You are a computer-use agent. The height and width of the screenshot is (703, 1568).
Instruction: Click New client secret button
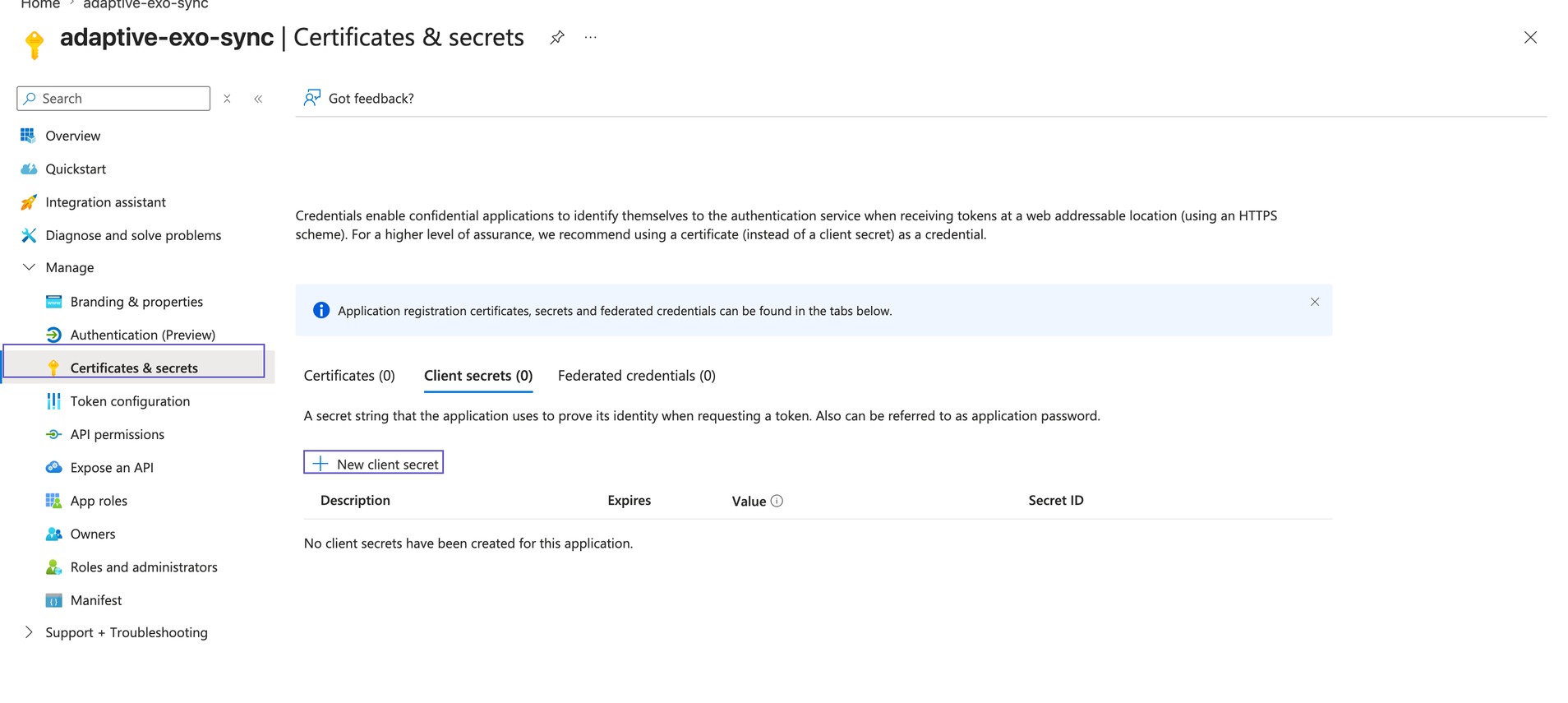coord(374,463)
